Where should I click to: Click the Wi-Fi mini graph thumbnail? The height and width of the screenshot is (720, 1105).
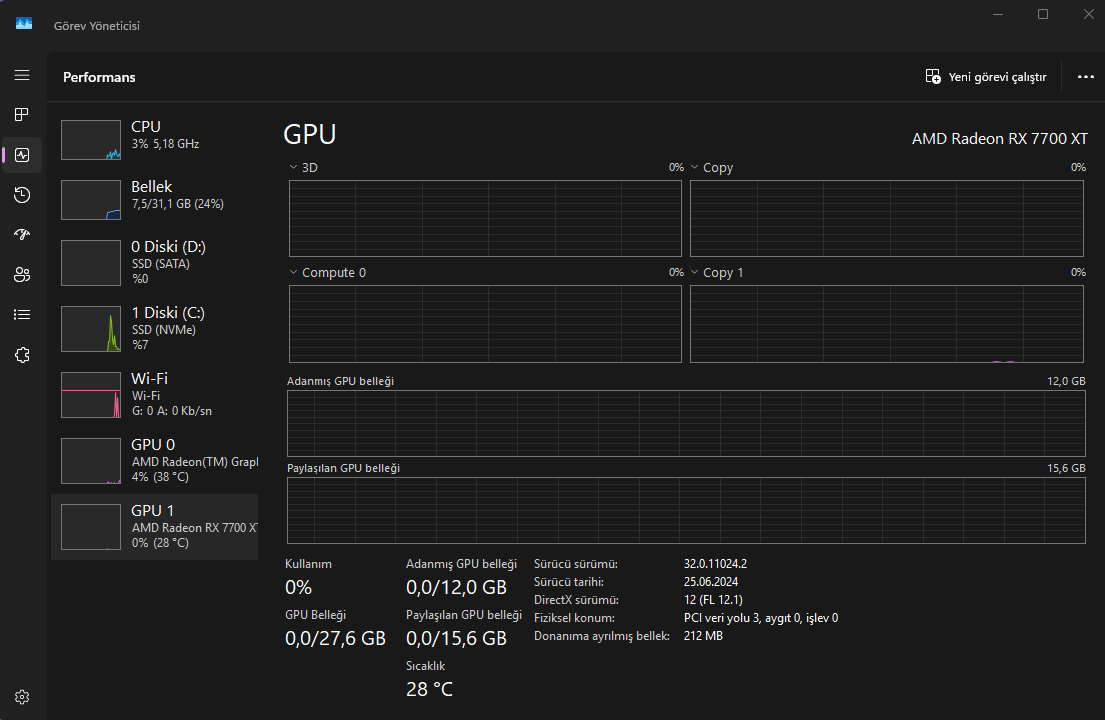[91, 395]
